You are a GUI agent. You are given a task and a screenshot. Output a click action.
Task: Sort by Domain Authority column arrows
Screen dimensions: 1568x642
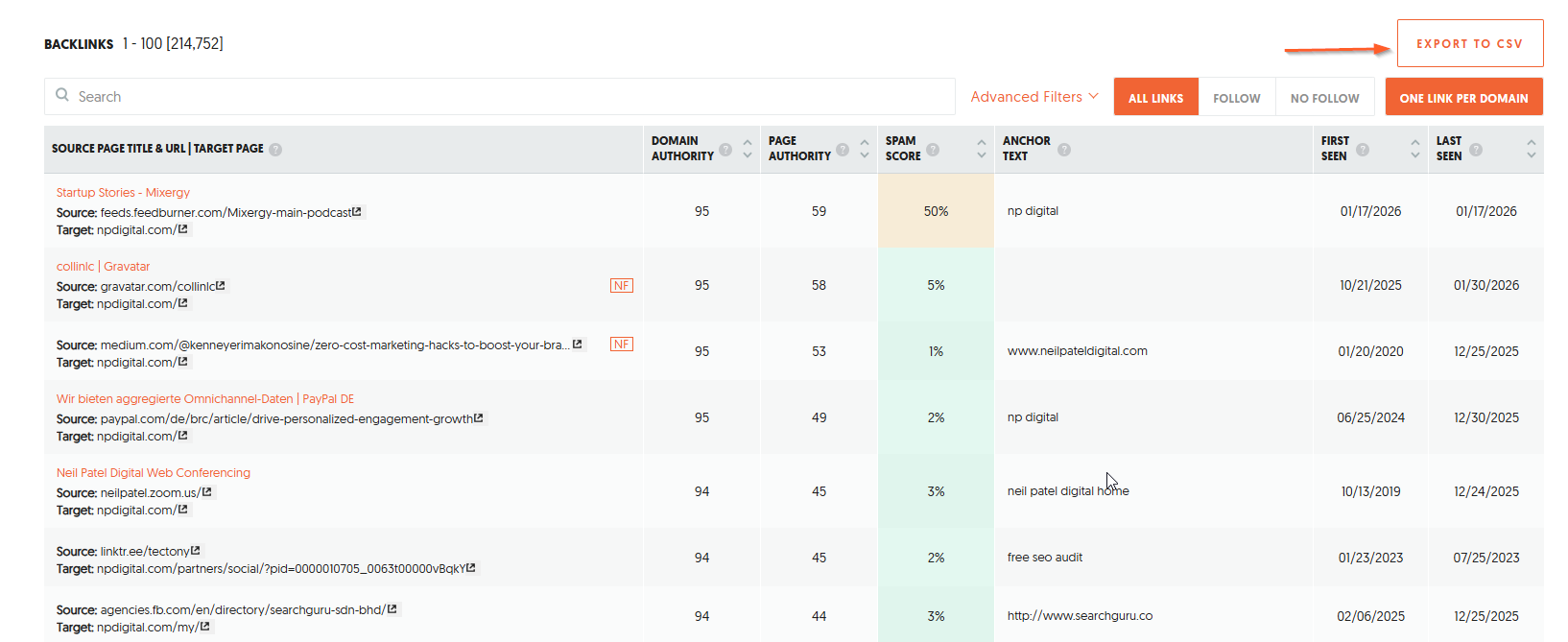[x=748, y=149]
